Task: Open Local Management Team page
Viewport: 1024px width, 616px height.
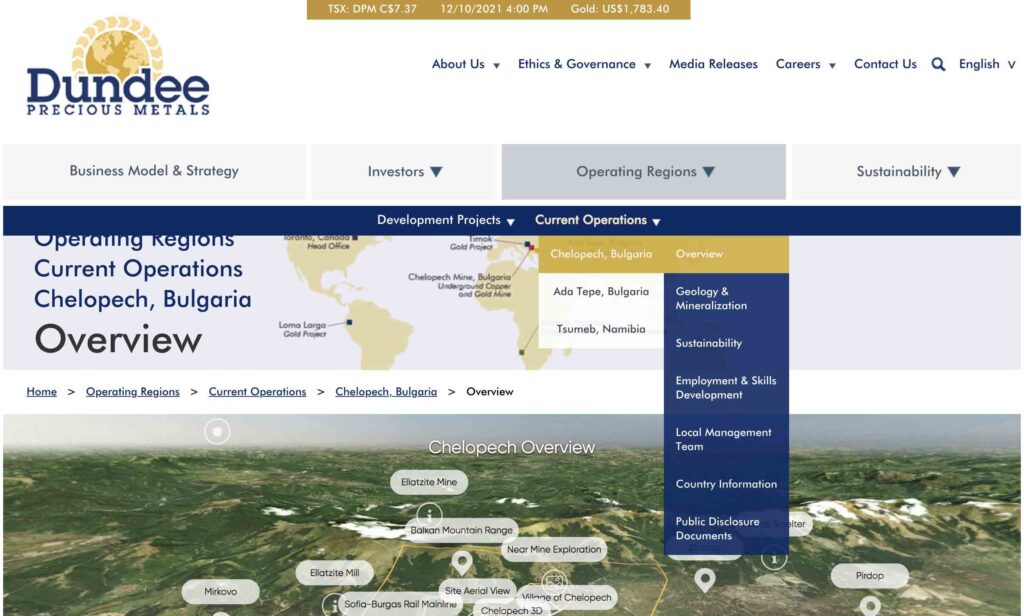Action: click(x=726, y=439)
